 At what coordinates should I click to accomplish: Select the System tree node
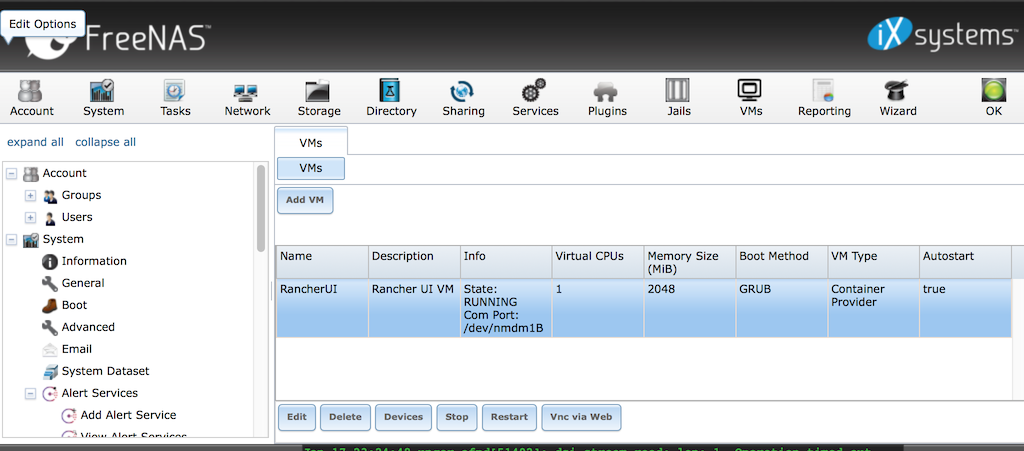click(63, 240)
